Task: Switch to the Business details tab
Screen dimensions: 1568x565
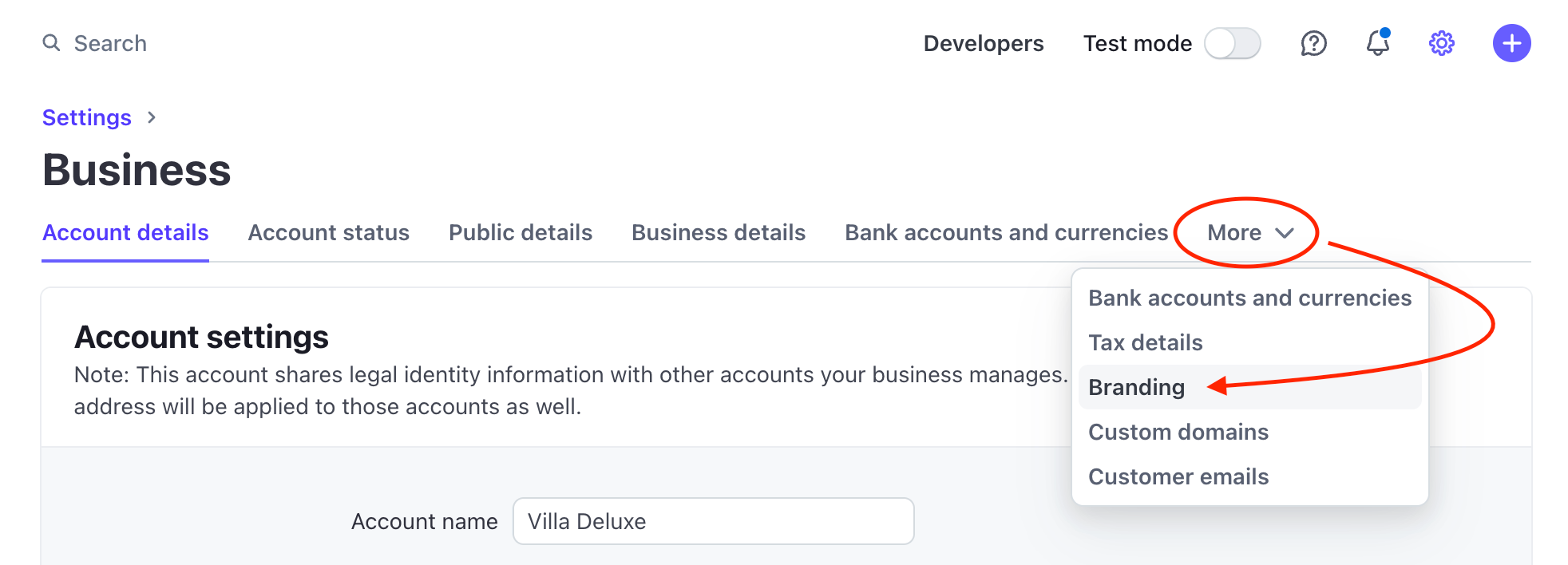Action: click(x=717, y=232)
